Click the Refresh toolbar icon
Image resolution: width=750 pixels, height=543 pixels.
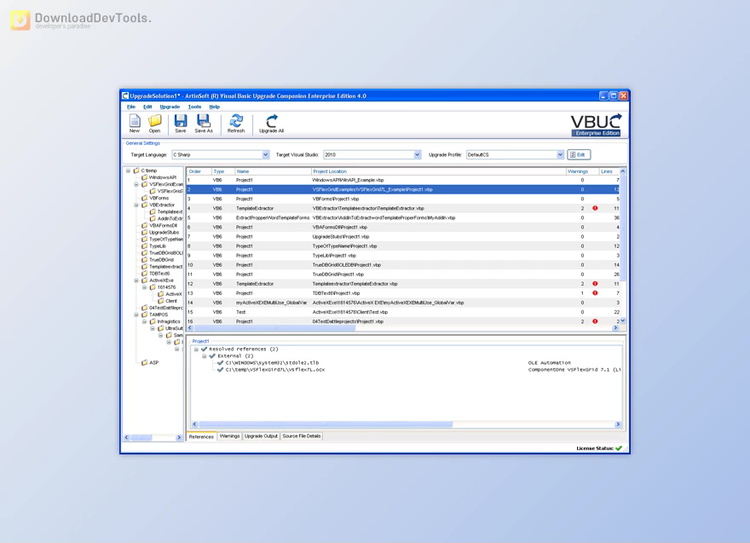[x=236, y=121]
